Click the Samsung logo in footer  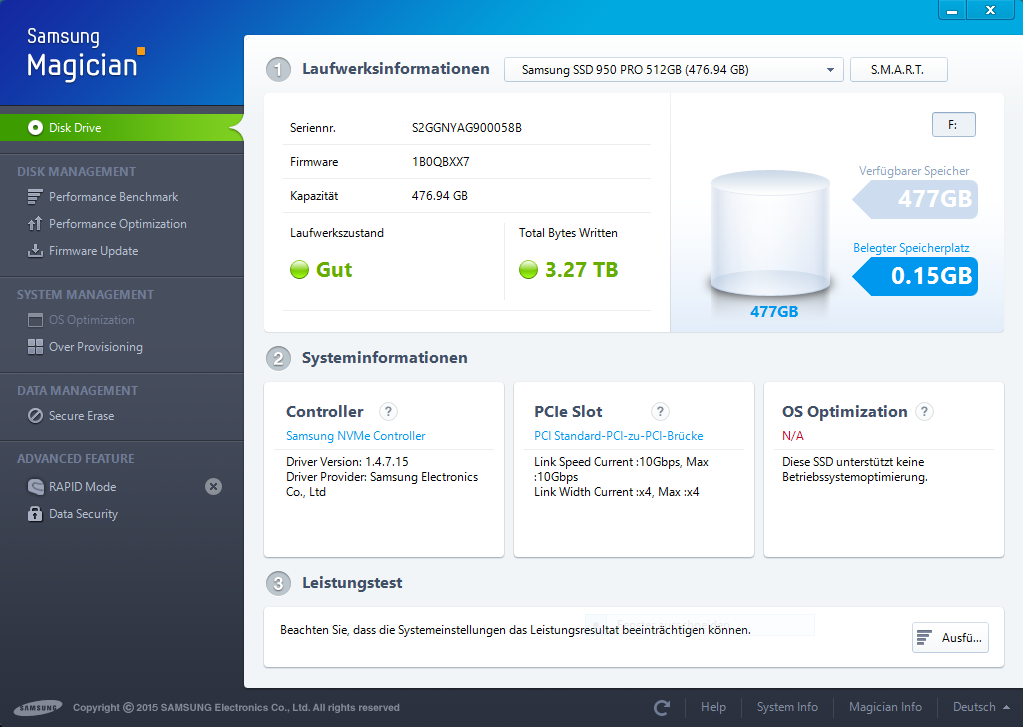pyautogui.click(x=38, y=707)
